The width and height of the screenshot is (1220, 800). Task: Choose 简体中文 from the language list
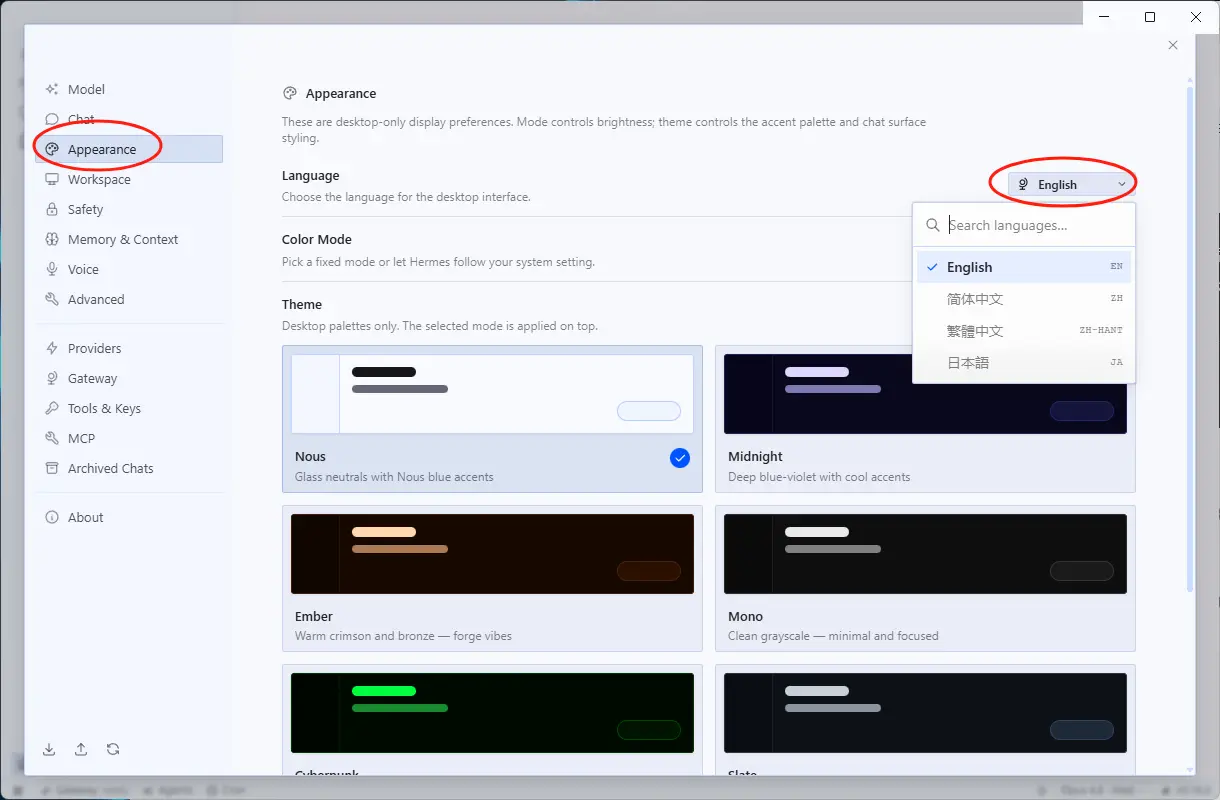pyautogui.click(x=1024, y=299)
